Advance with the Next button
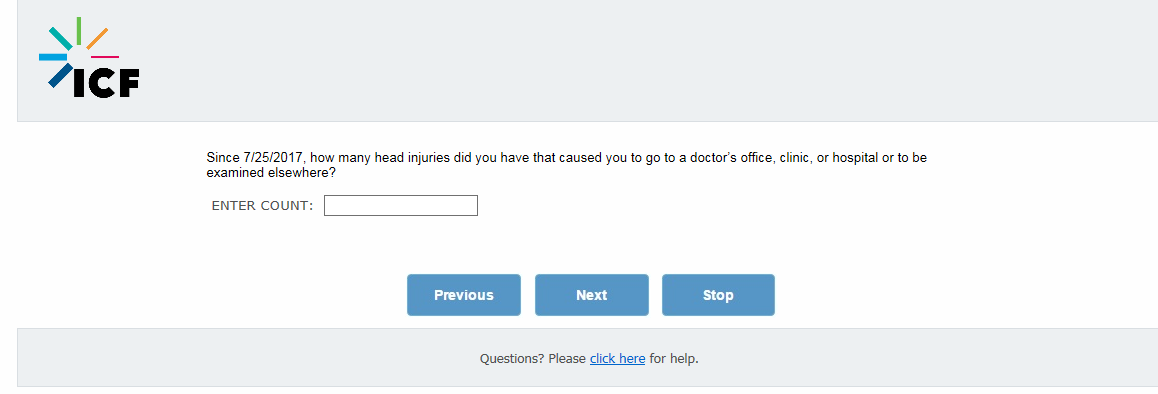This screenshot has height=394, width=1158. (592, 295)
